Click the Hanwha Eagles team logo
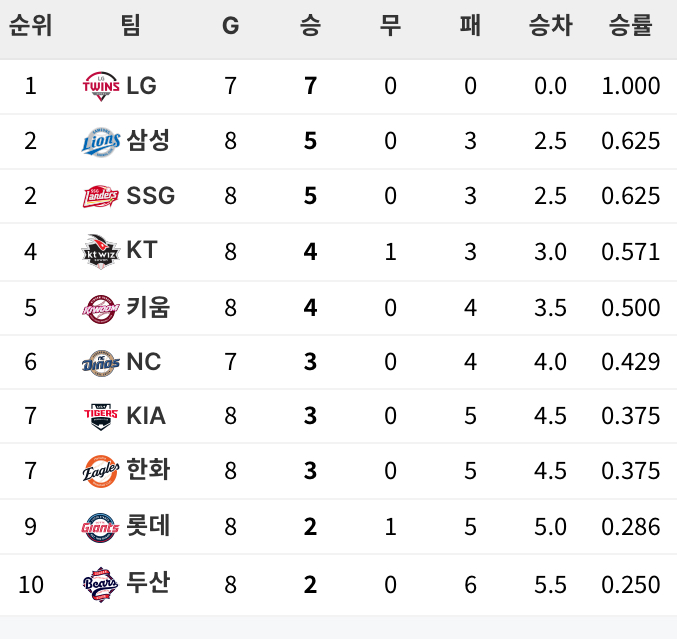 [x=101, y=470]
